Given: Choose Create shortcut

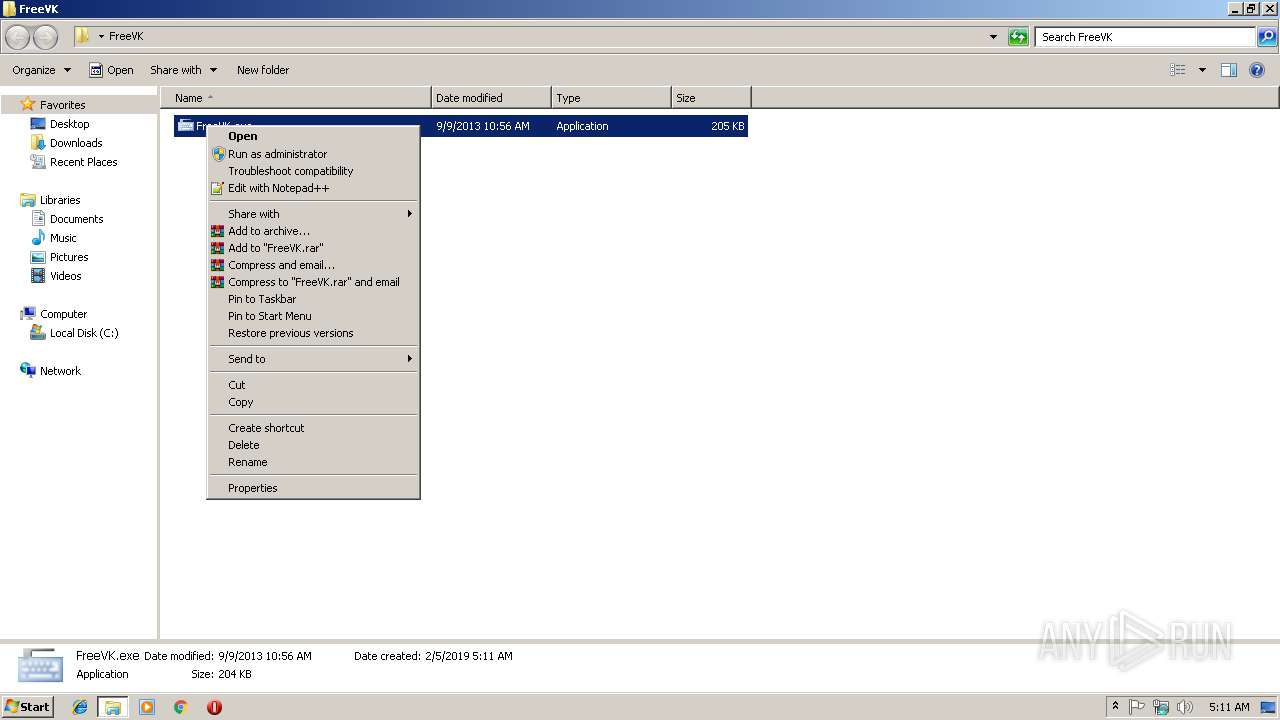Looking at the screenshot, I should 313,428.
